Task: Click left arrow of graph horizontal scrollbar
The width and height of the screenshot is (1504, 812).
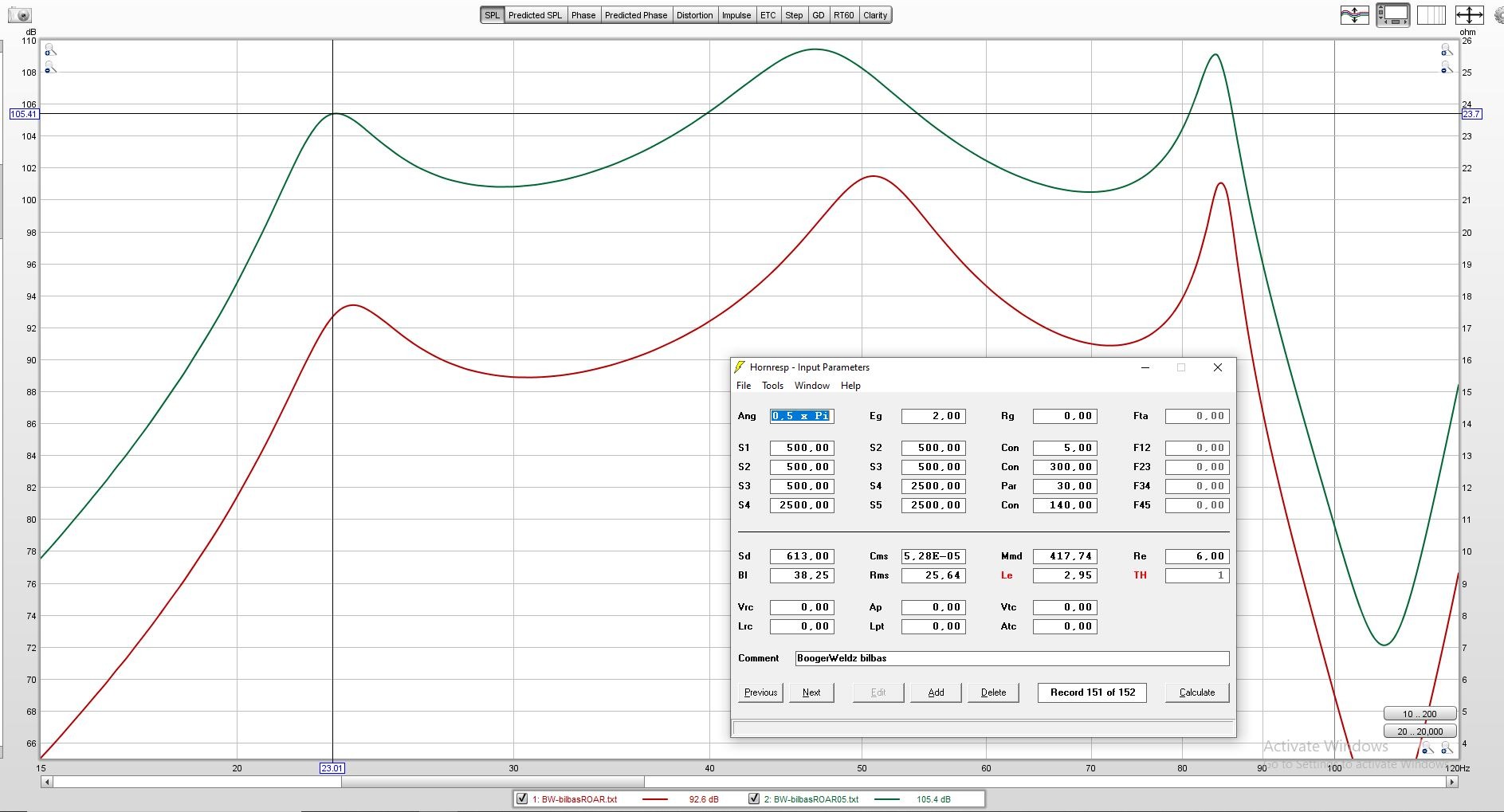Action: (47, 783)
